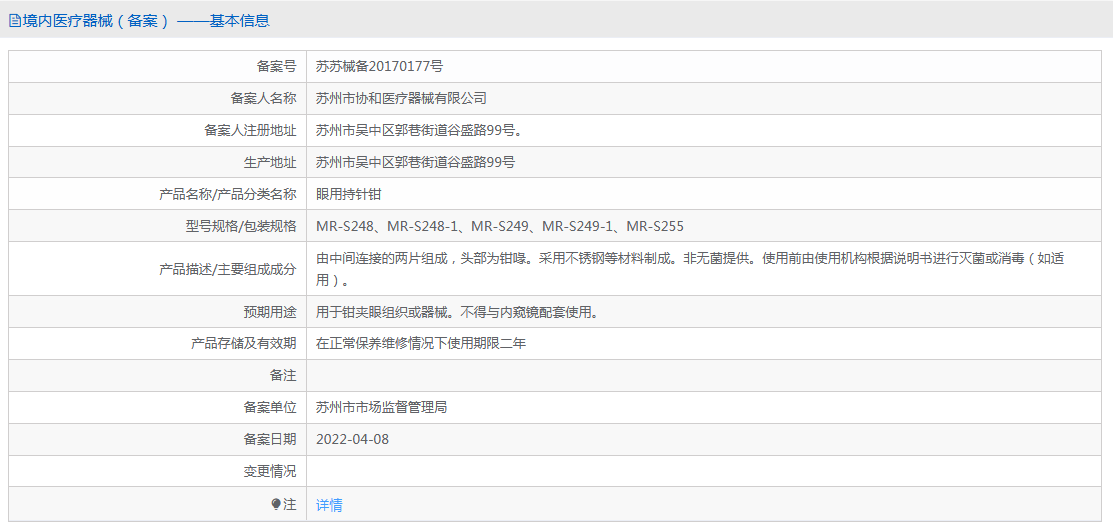Click the 备案人注册地址 label
Screen dimensions: 1113x531
coord(250,131)
